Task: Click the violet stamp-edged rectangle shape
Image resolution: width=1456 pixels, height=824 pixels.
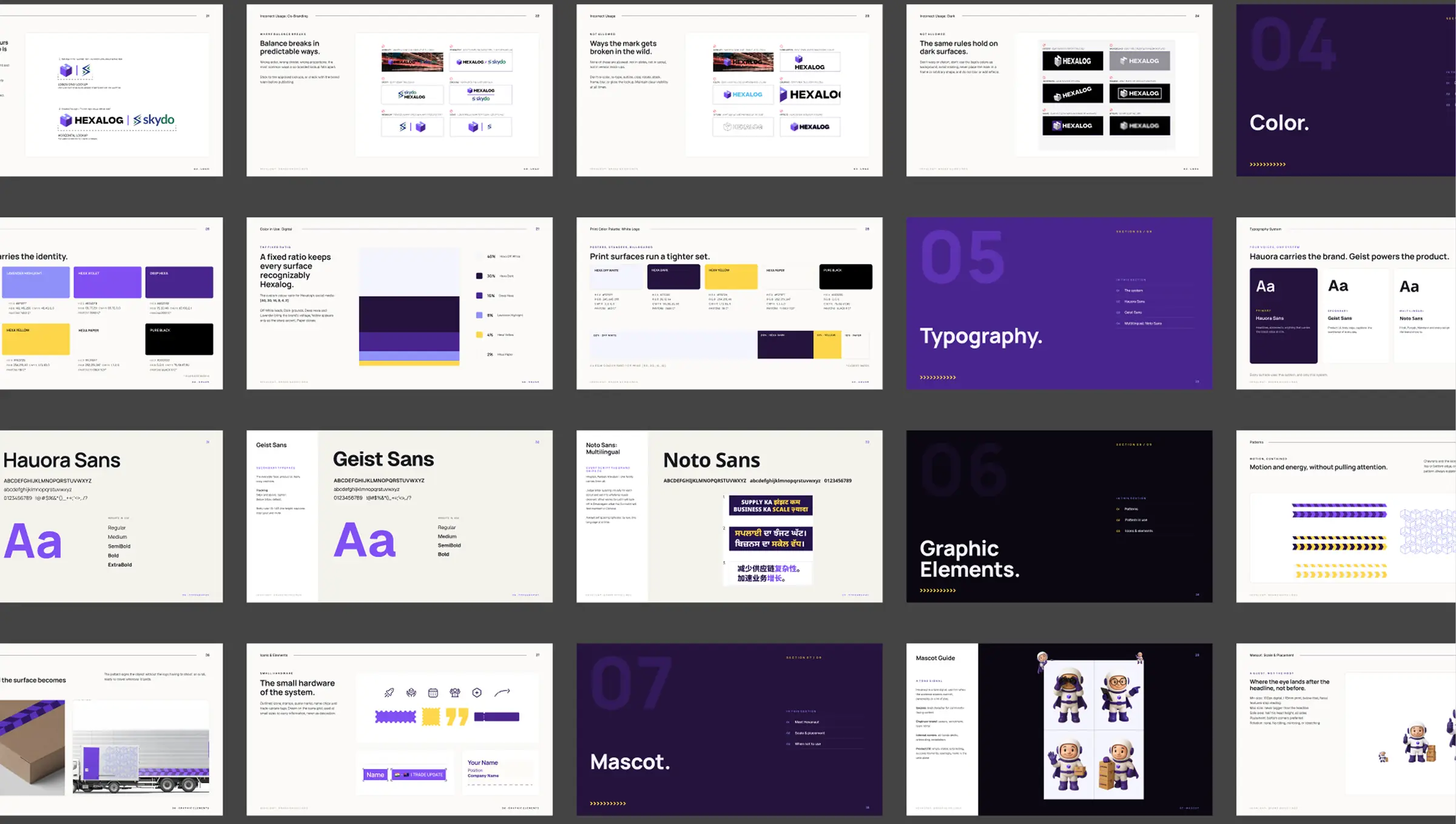Action: point(396,717)
